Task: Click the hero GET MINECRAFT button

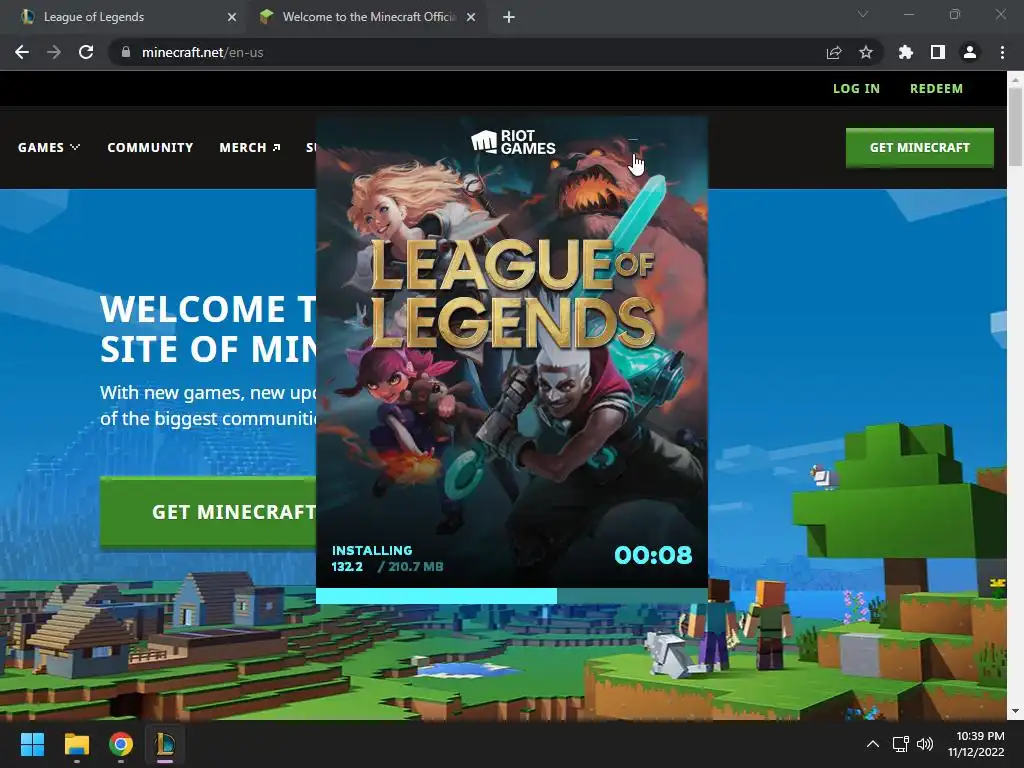Action: [208, 511]
